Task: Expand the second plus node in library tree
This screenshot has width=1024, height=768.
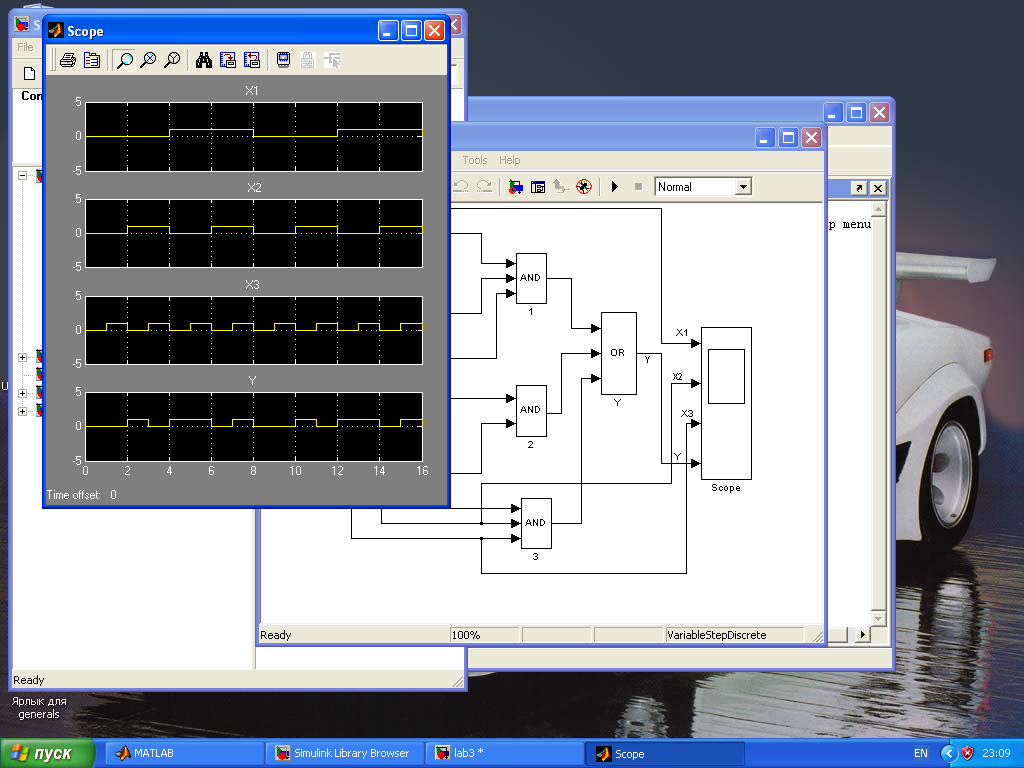Action: [x=22, y=393]
